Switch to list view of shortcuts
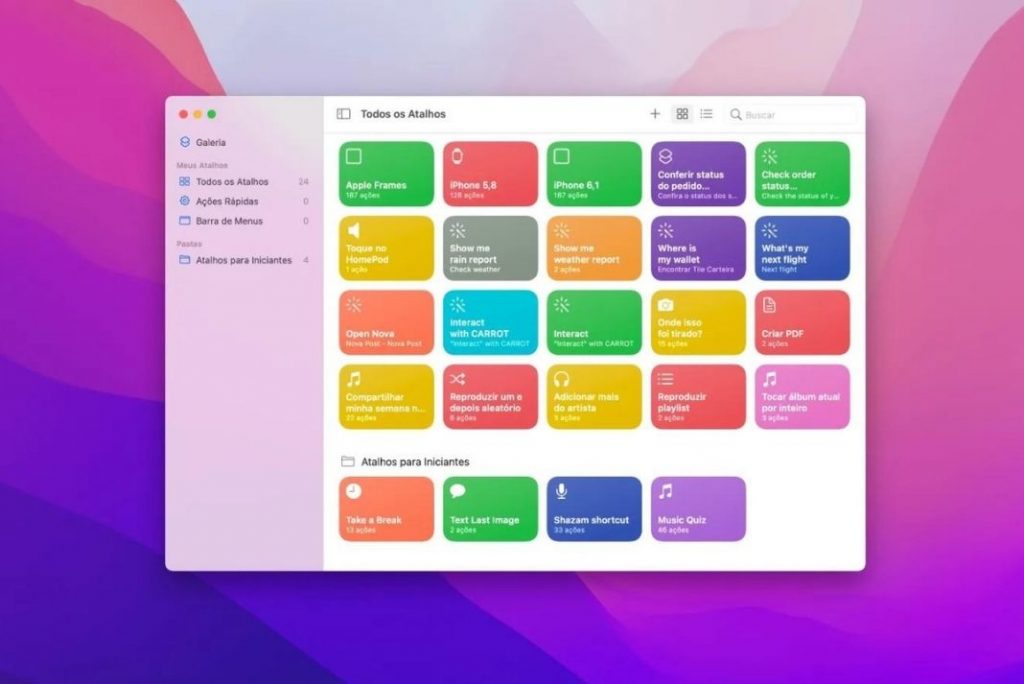1024x684 pixels. click(x=706, y=114)
